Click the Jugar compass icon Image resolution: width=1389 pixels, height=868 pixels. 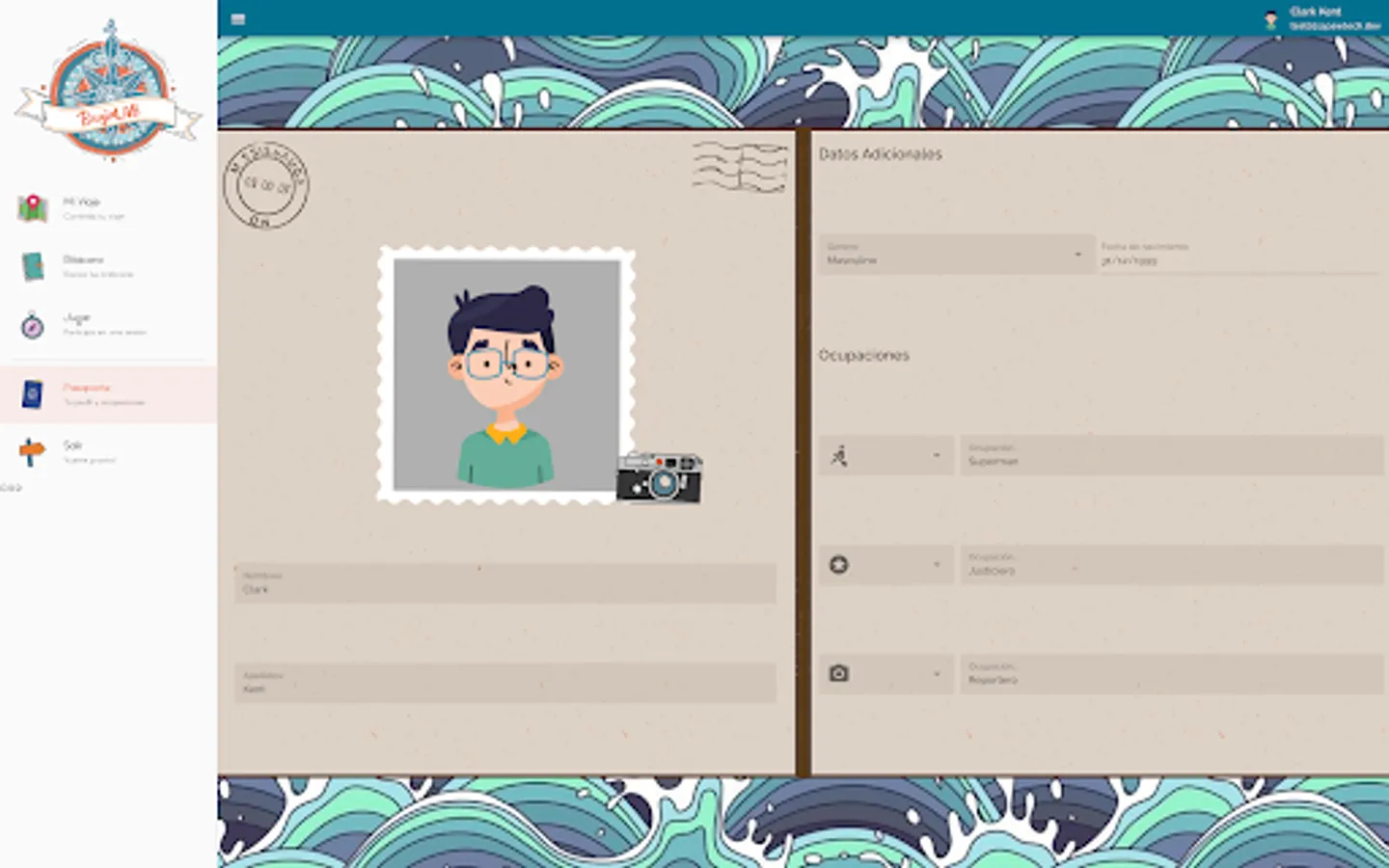pyautogui.click(x=33, y=325)
